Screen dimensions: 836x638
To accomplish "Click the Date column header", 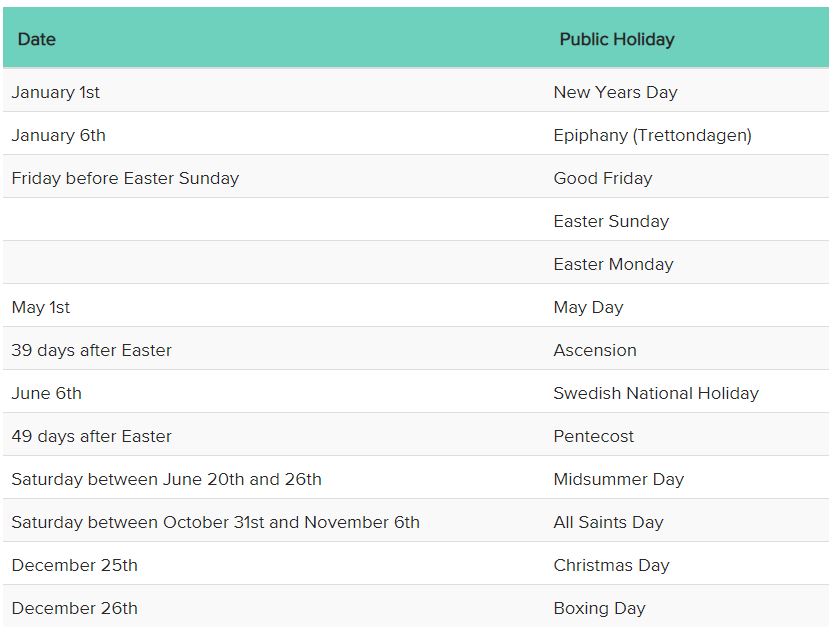I will (36, 39).
